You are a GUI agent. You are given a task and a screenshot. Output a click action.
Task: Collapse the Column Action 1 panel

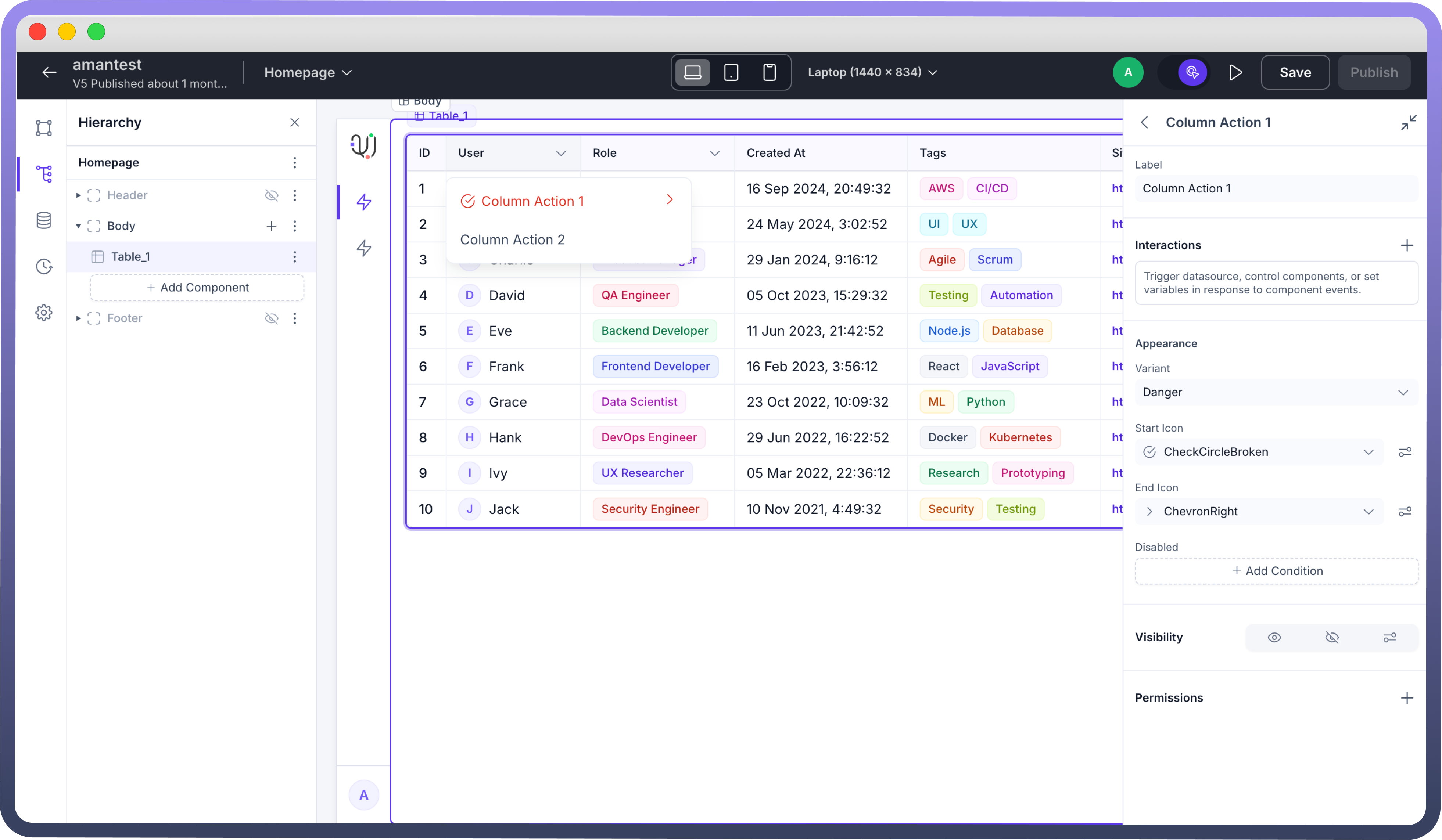[1408, 122]
